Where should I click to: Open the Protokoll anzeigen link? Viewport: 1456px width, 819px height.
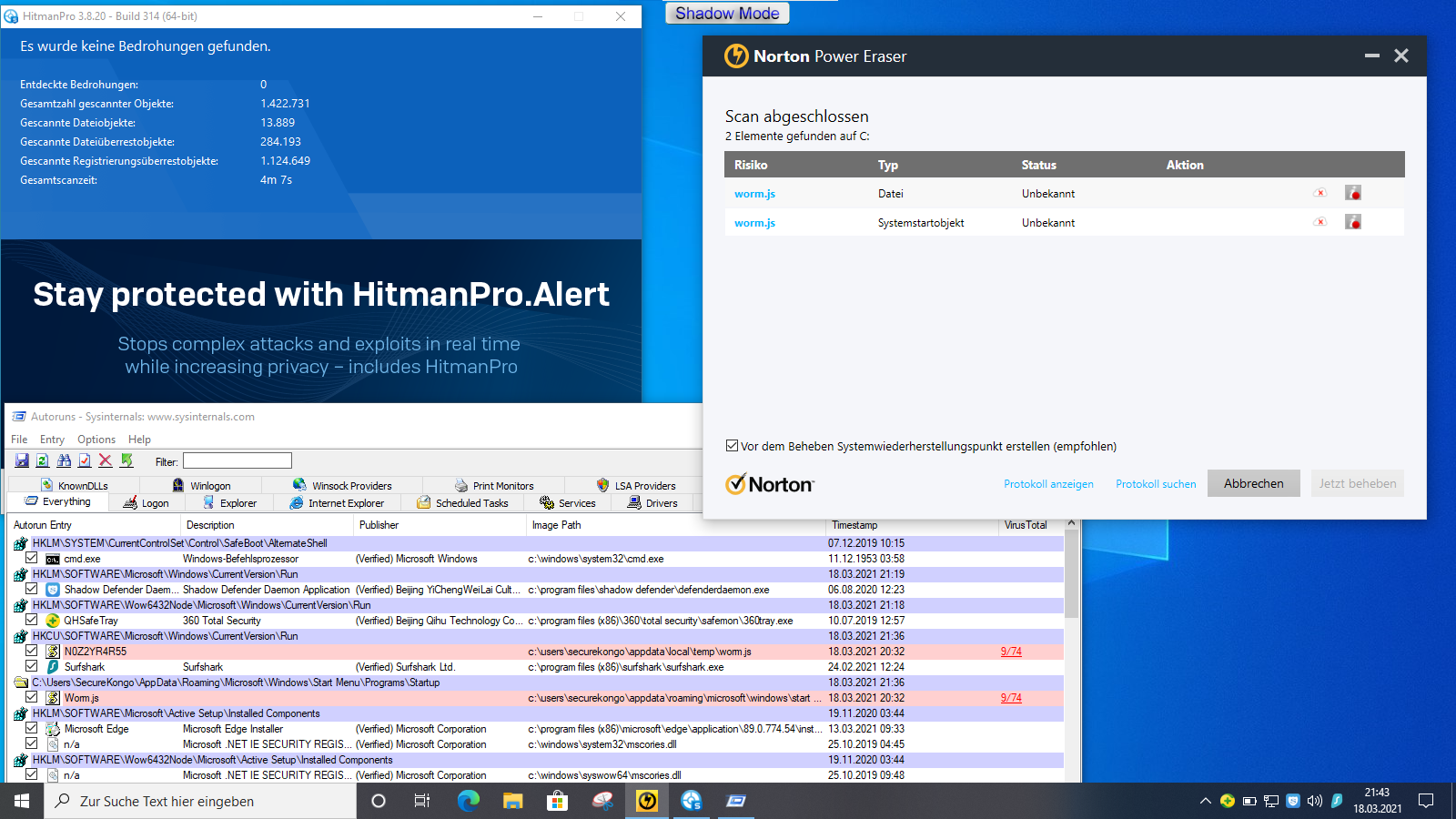click(x=1048, y=484)
